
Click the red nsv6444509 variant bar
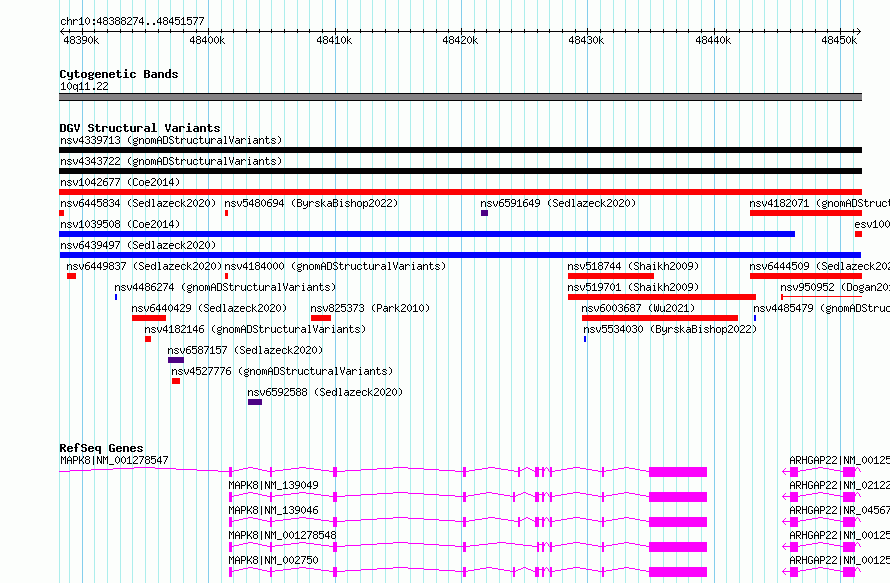point(806,276)
